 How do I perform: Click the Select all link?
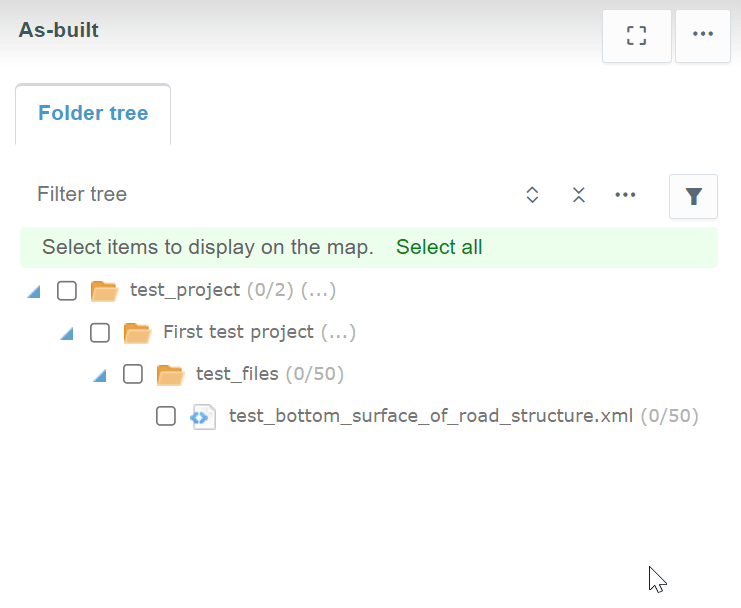439,247
